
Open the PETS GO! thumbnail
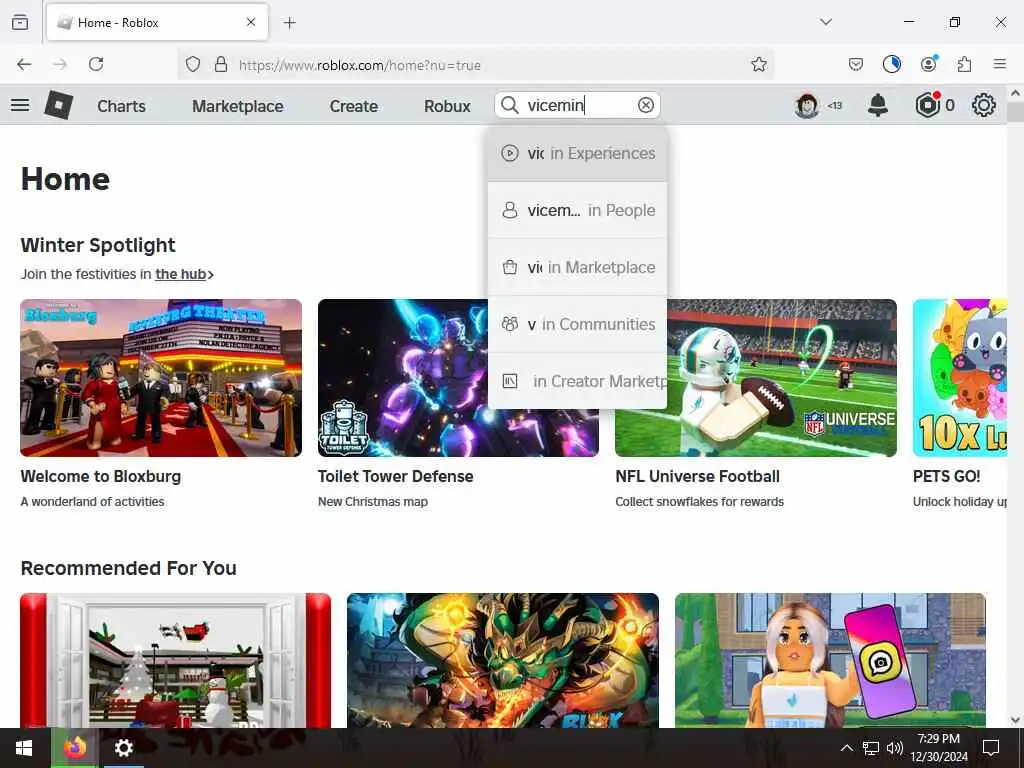click(960, 377)
